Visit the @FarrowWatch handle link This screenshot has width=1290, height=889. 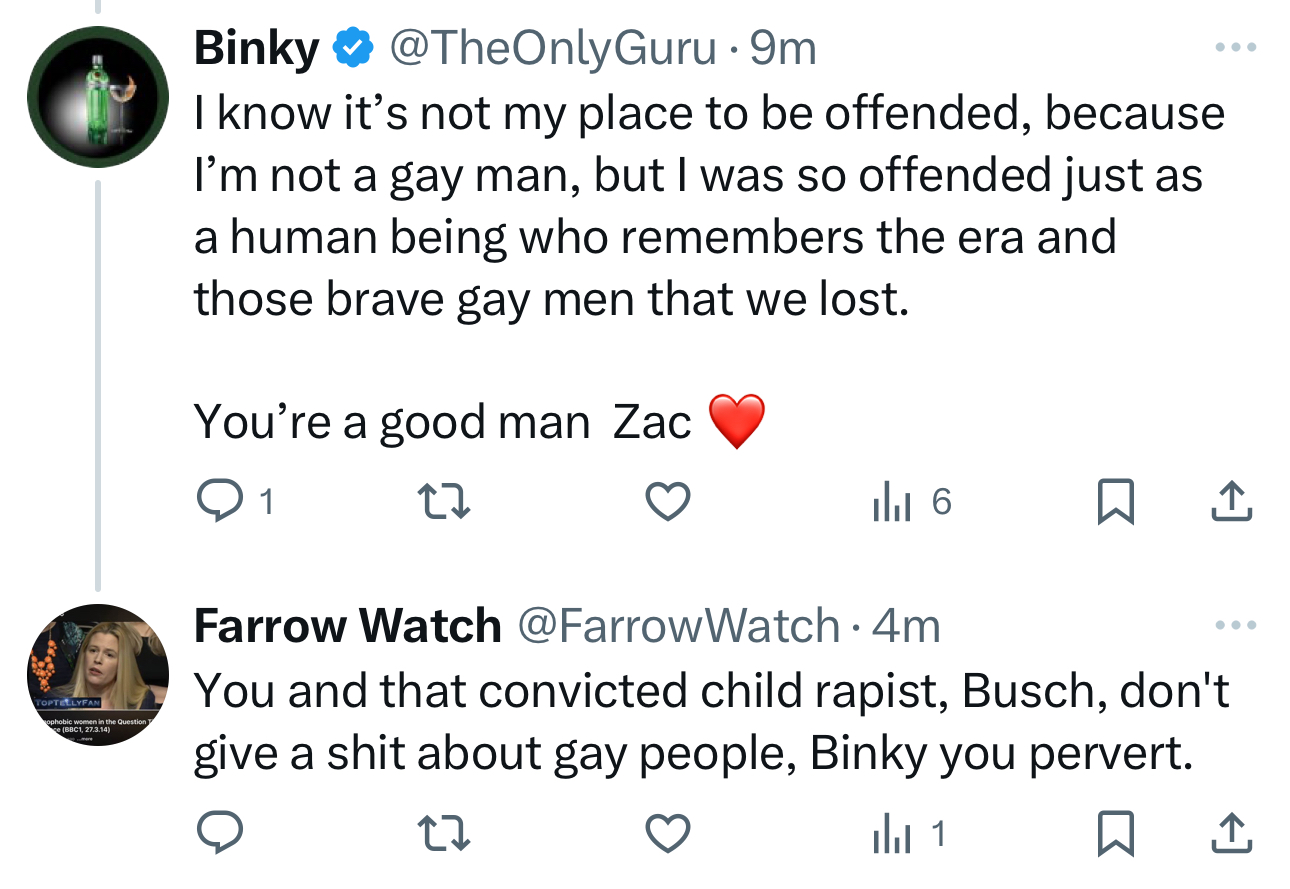pos(677,626)
